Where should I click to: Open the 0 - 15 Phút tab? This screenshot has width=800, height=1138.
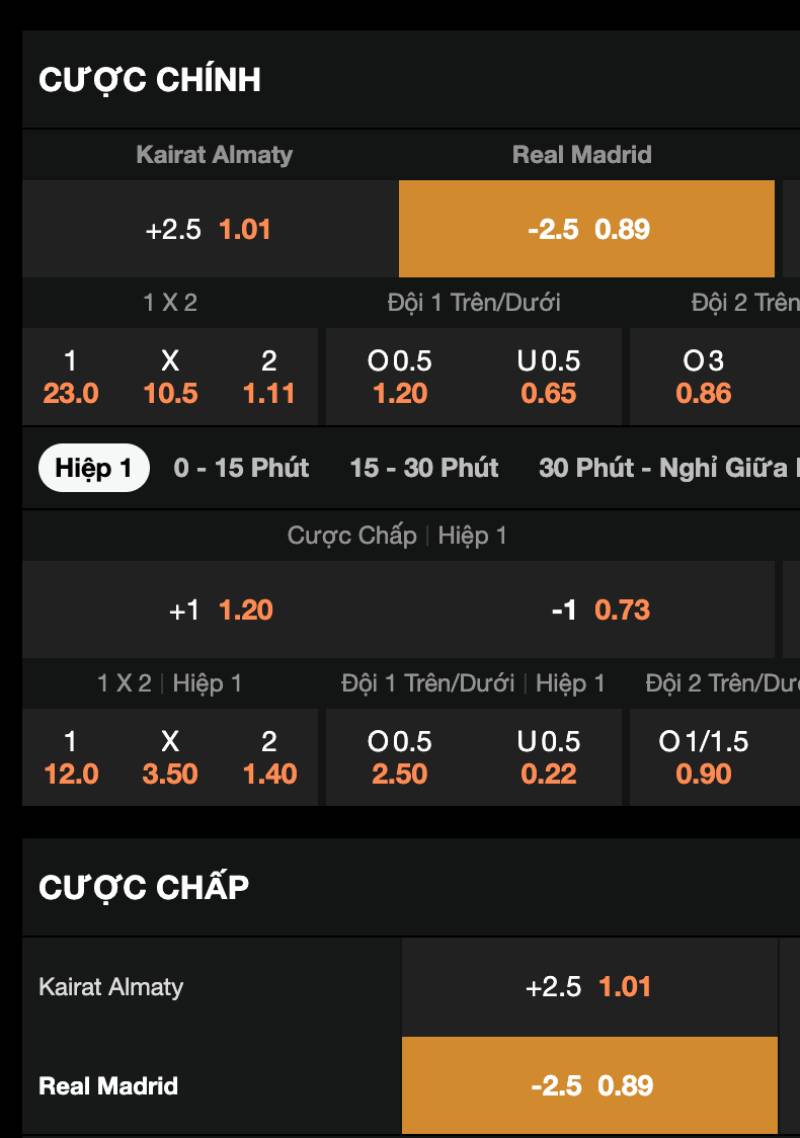(x=241, y=468)
